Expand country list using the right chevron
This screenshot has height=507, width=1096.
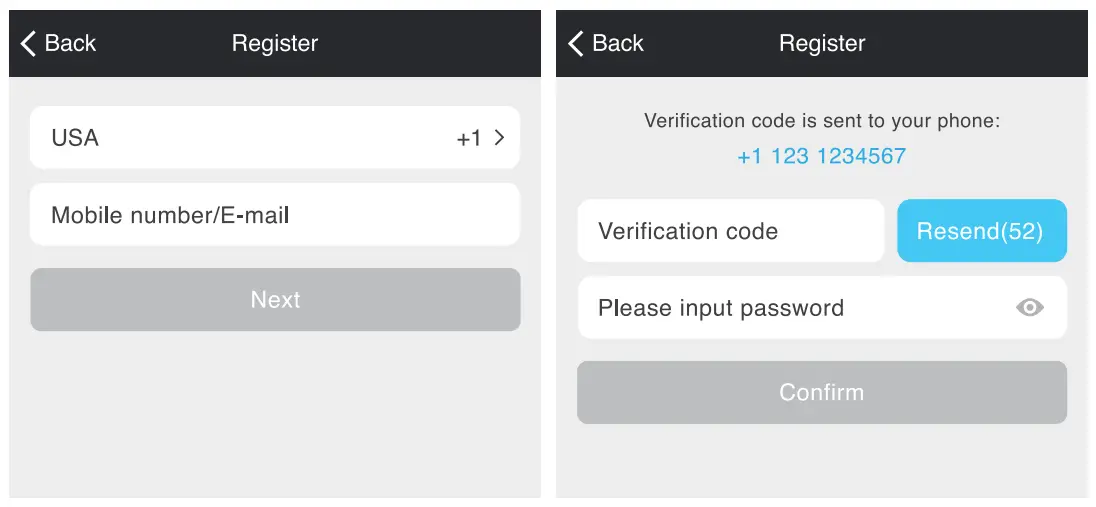(x=499, y=138)
